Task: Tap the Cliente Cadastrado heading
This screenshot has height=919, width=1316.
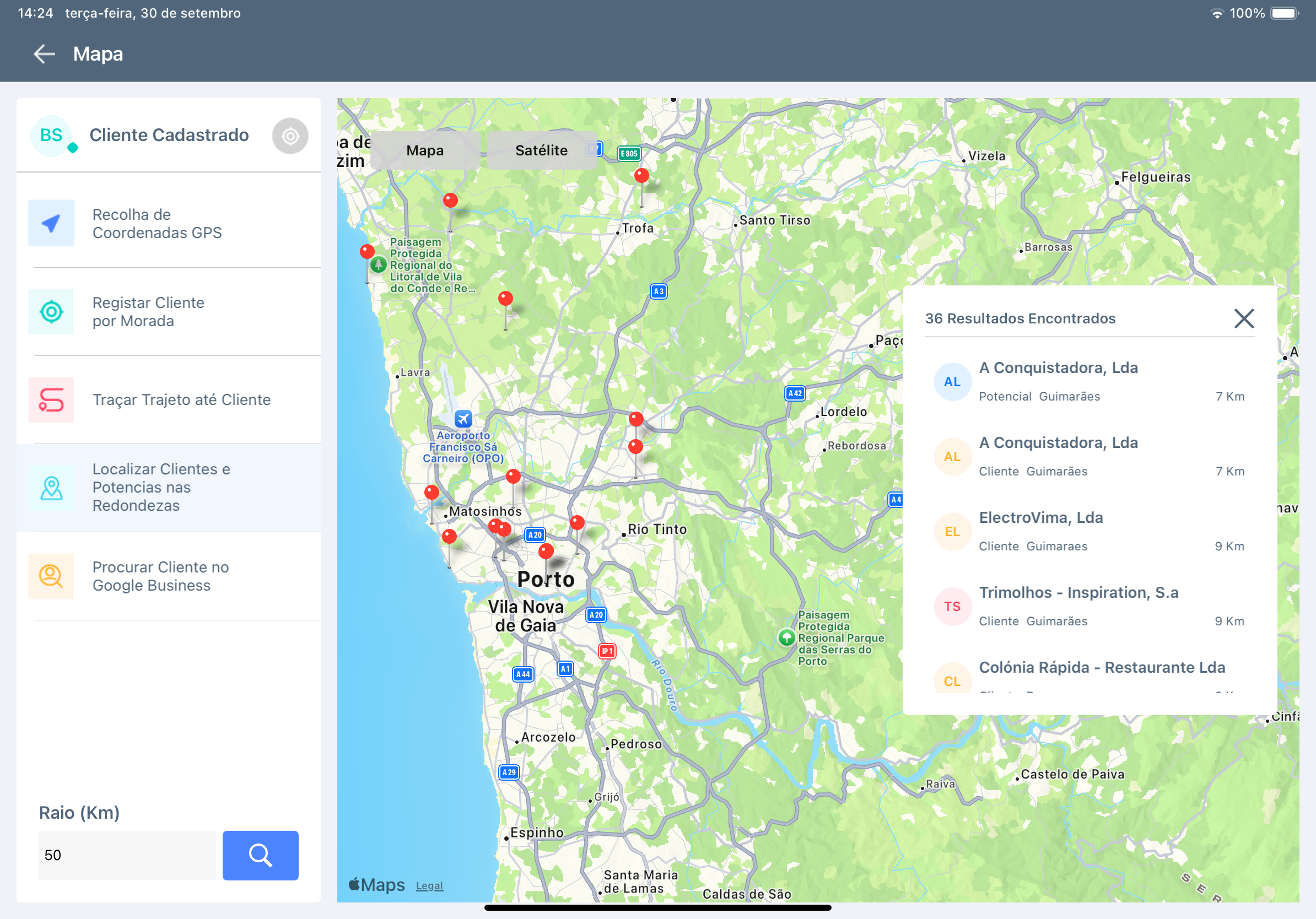Action: point(169,135)
